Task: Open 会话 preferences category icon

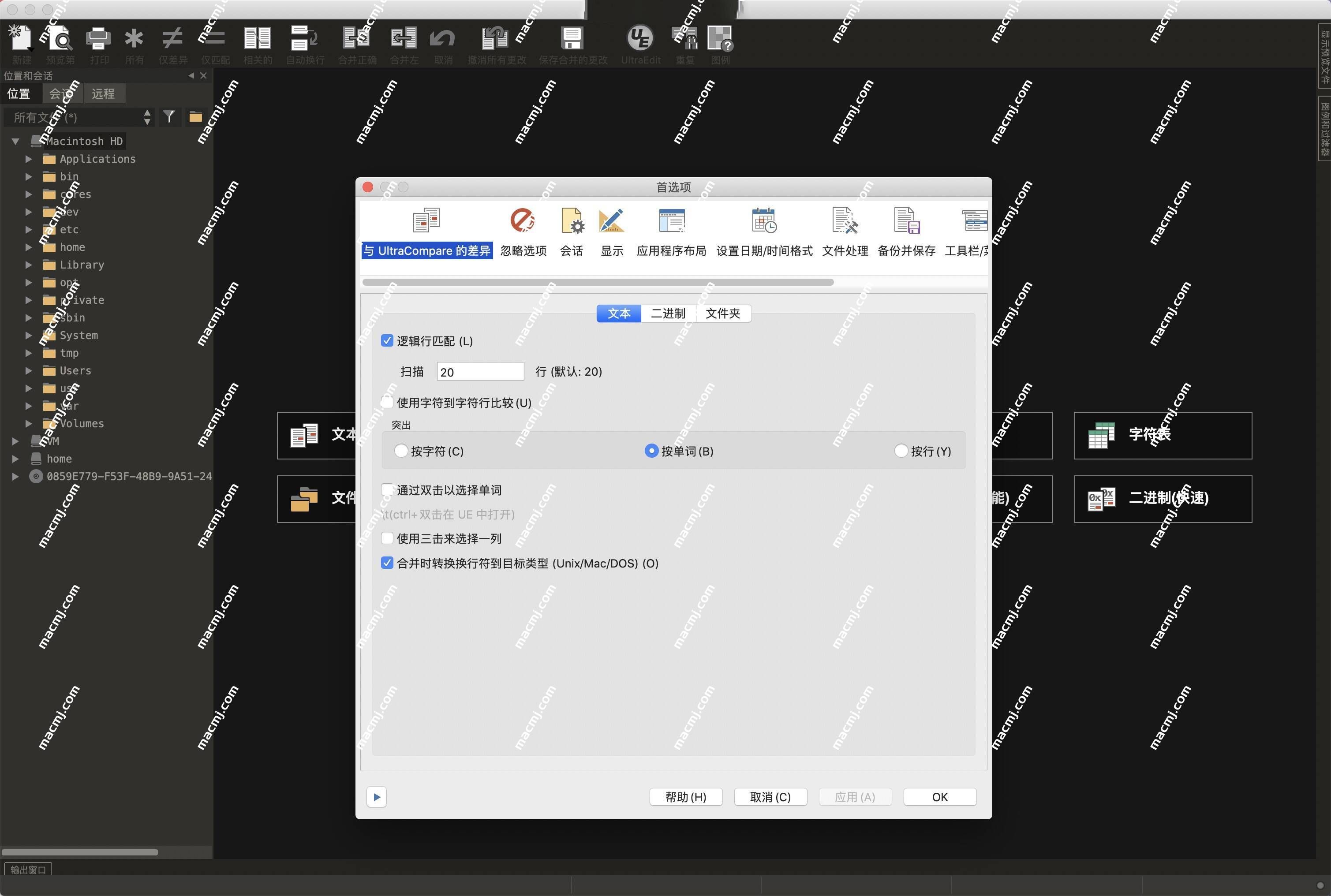Action: click(572, 232)
